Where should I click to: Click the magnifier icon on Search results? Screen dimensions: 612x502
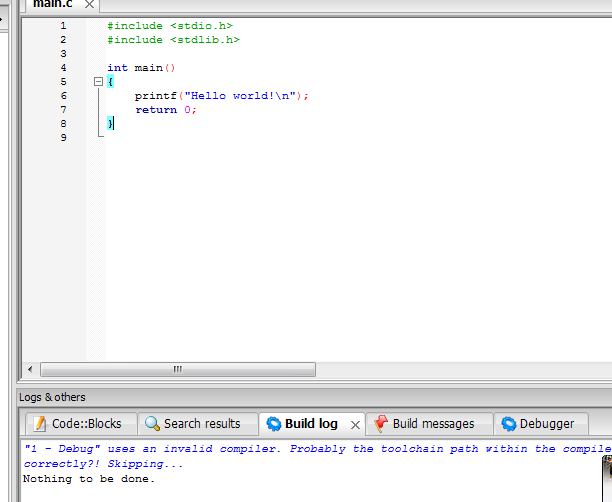[x=152, y=424]
